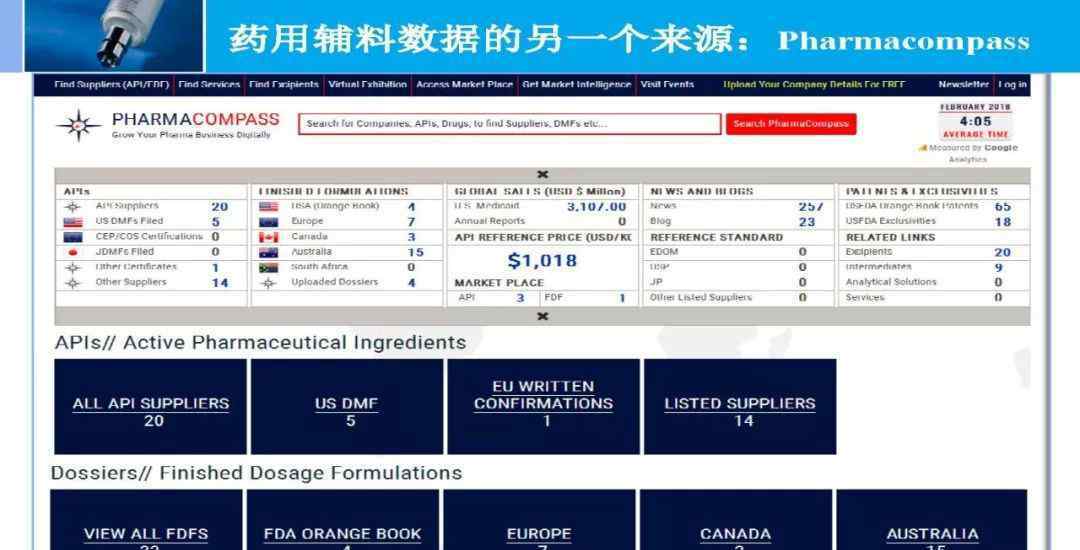Click the Services related link
1080x550 pixels.
(x=864, y=298)
